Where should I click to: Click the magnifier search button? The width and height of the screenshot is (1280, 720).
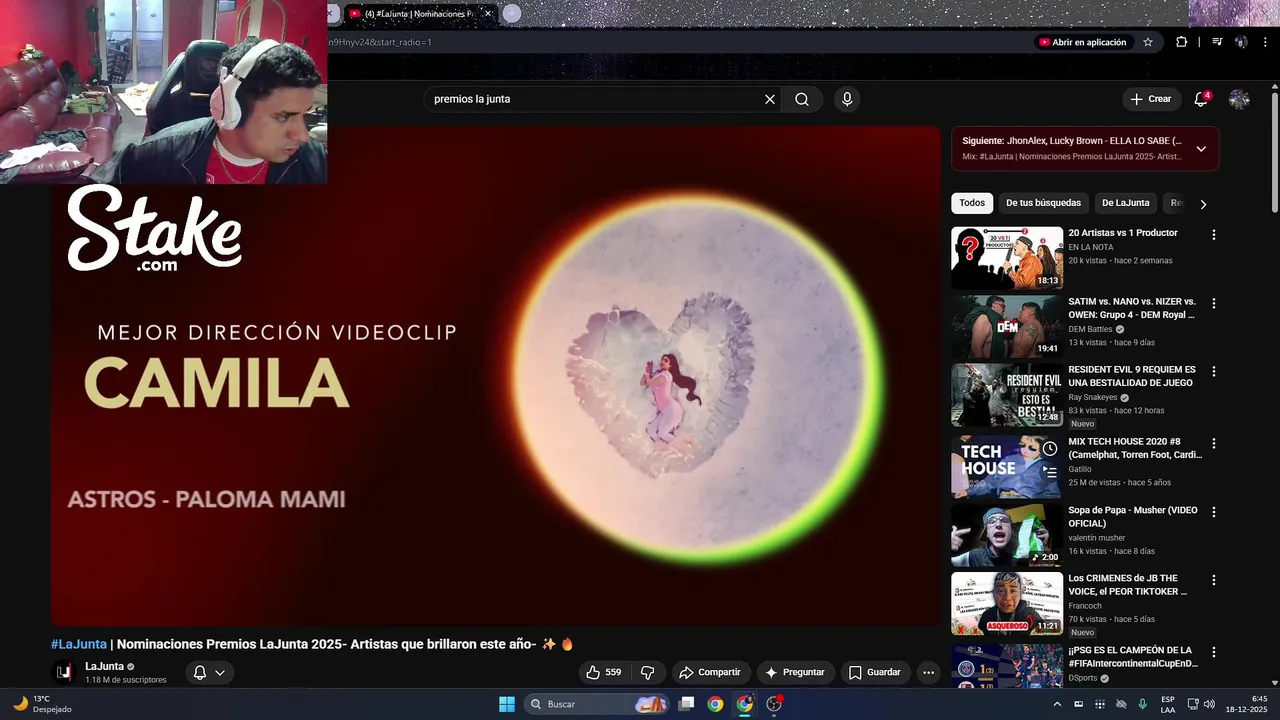[802, 99]
